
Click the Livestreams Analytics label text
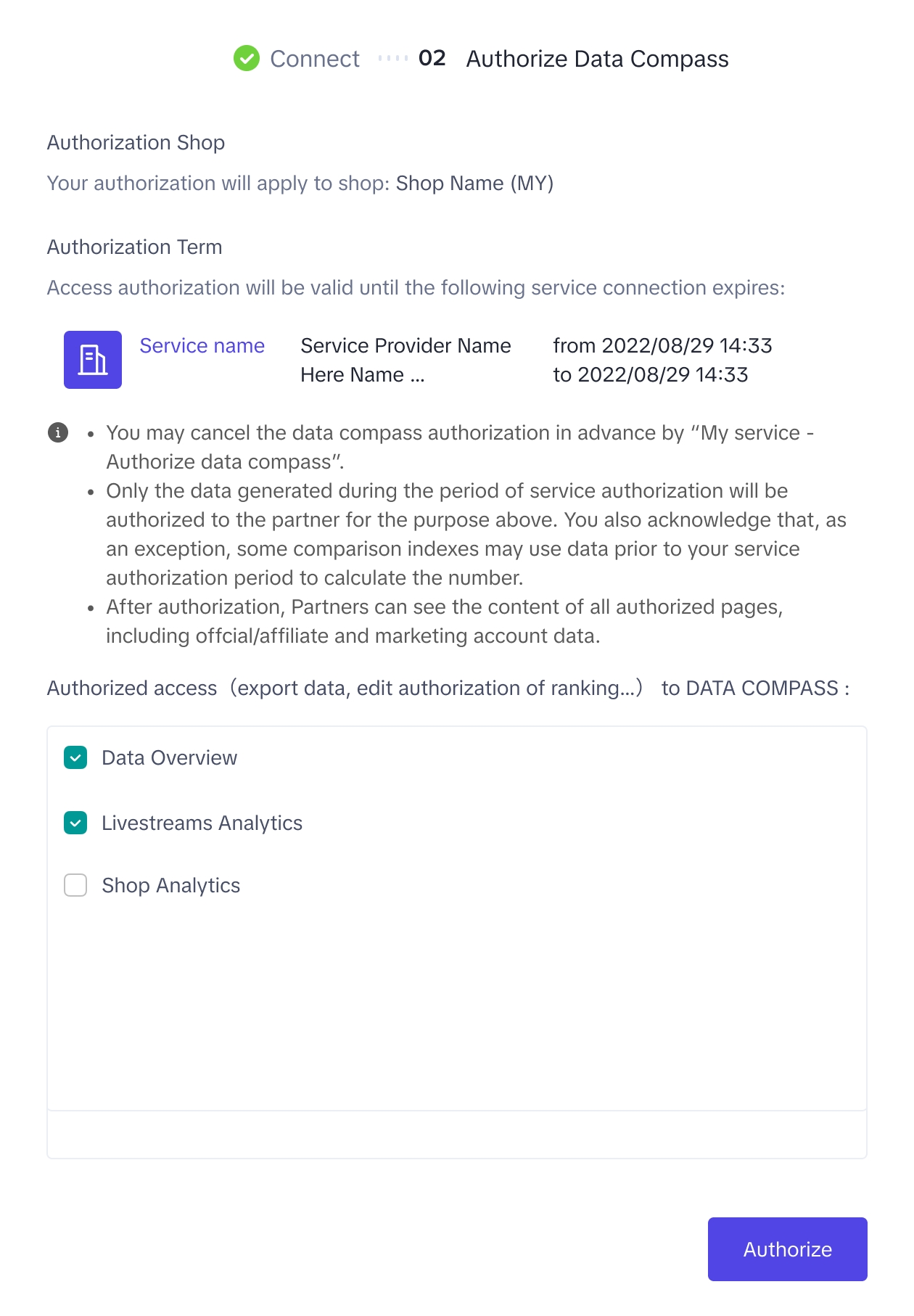[x=202, y=823]
